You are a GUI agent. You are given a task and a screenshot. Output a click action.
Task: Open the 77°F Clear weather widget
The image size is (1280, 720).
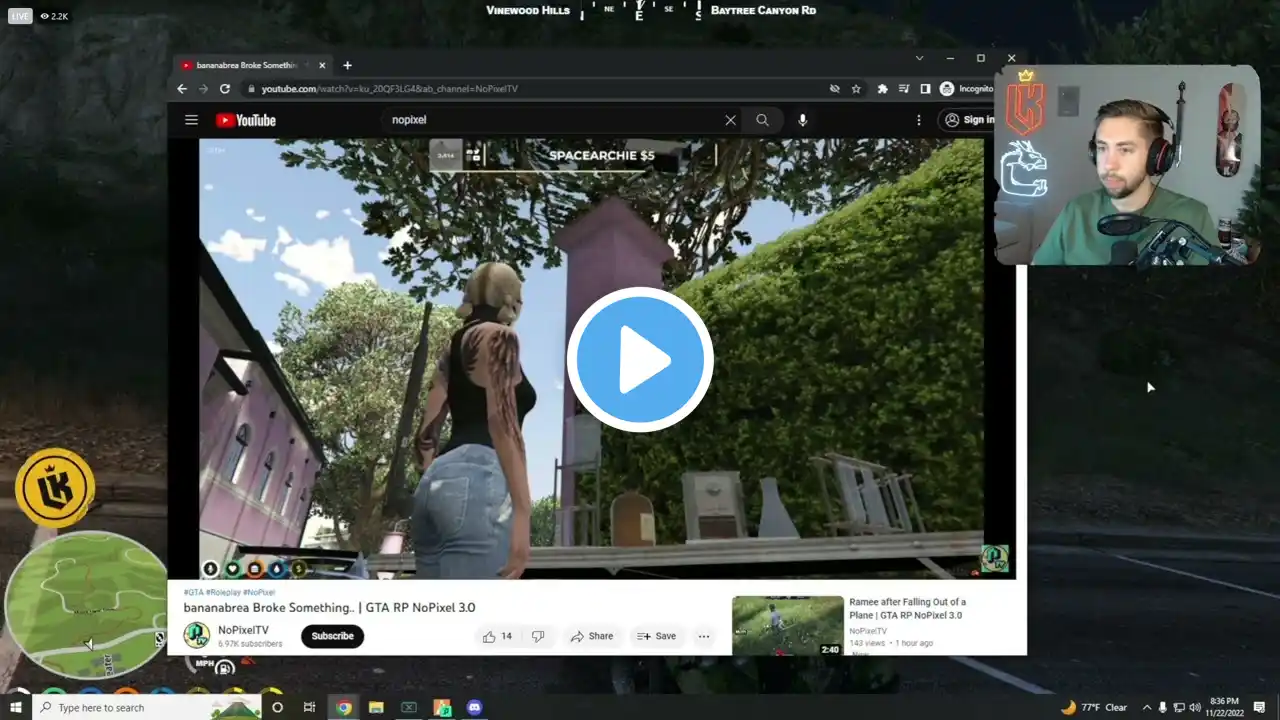(x=1093, y=707)
